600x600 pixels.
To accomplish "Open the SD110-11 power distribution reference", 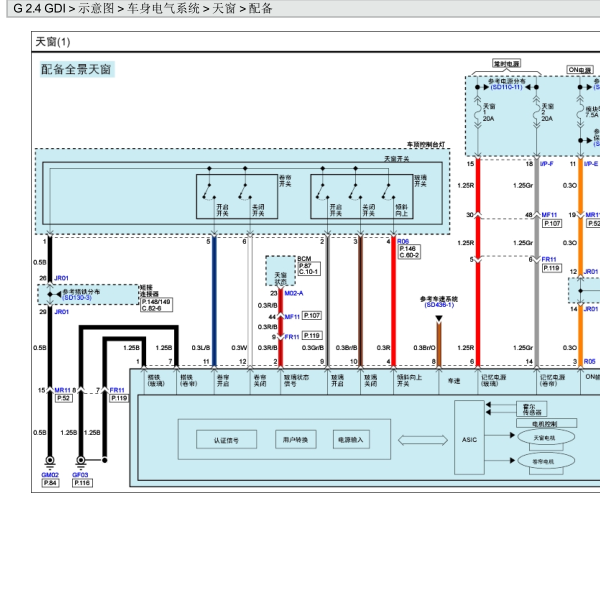I will (506, 87).
